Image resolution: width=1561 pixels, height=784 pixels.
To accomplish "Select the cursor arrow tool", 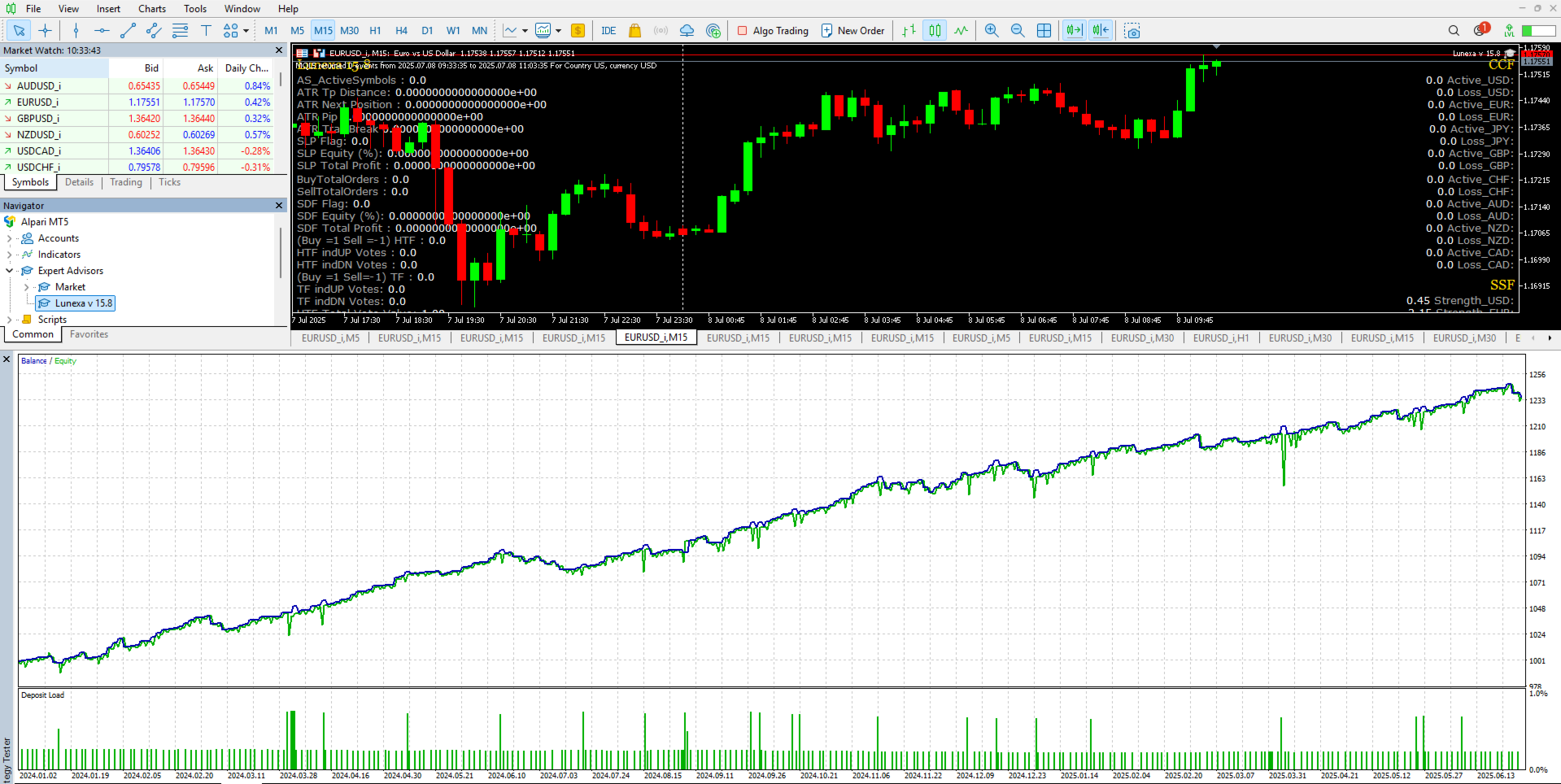I will pyautogui.click(x=19, y=31).
